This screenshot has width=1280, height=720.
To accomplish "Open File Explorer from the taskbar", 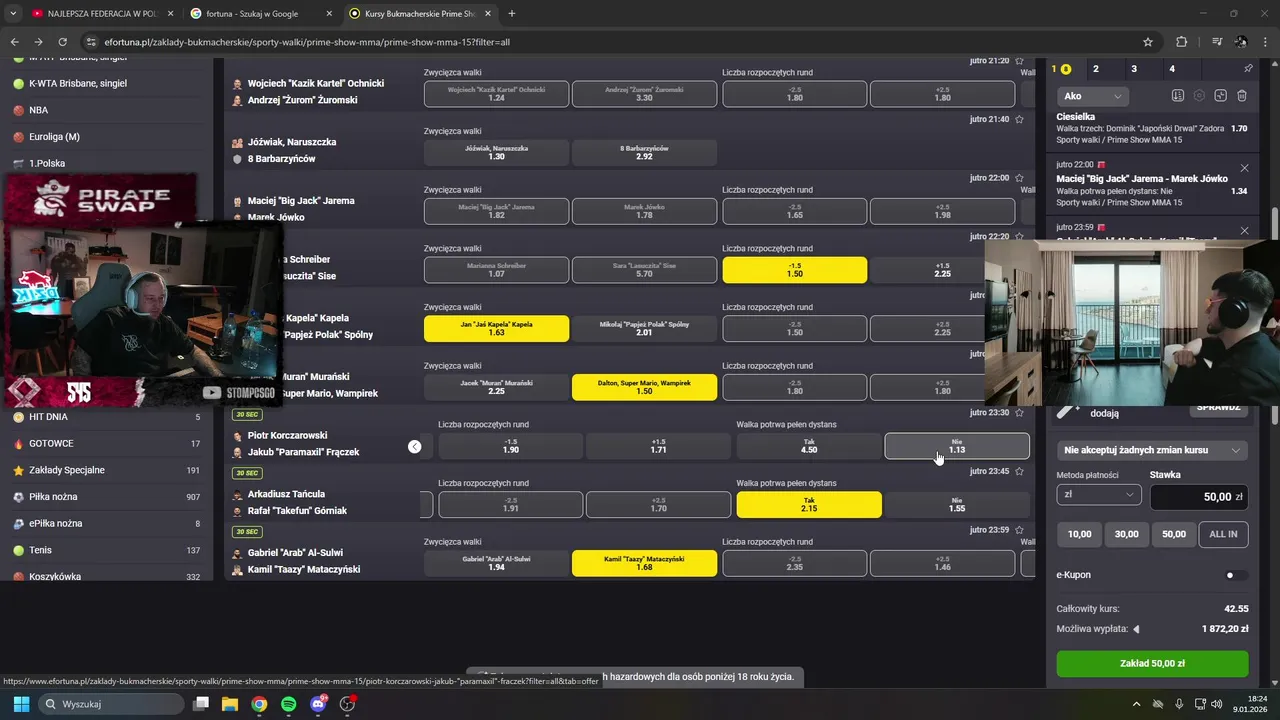I will [x=229, y=704].
